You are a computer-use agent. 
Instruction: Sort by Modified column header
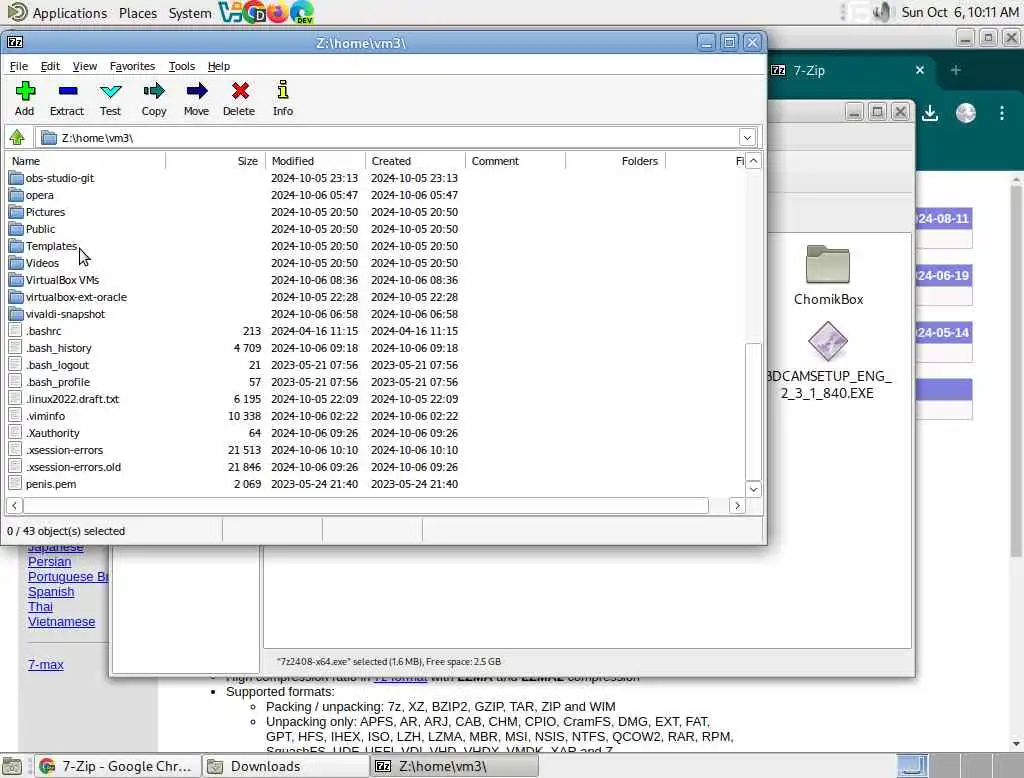316,161
